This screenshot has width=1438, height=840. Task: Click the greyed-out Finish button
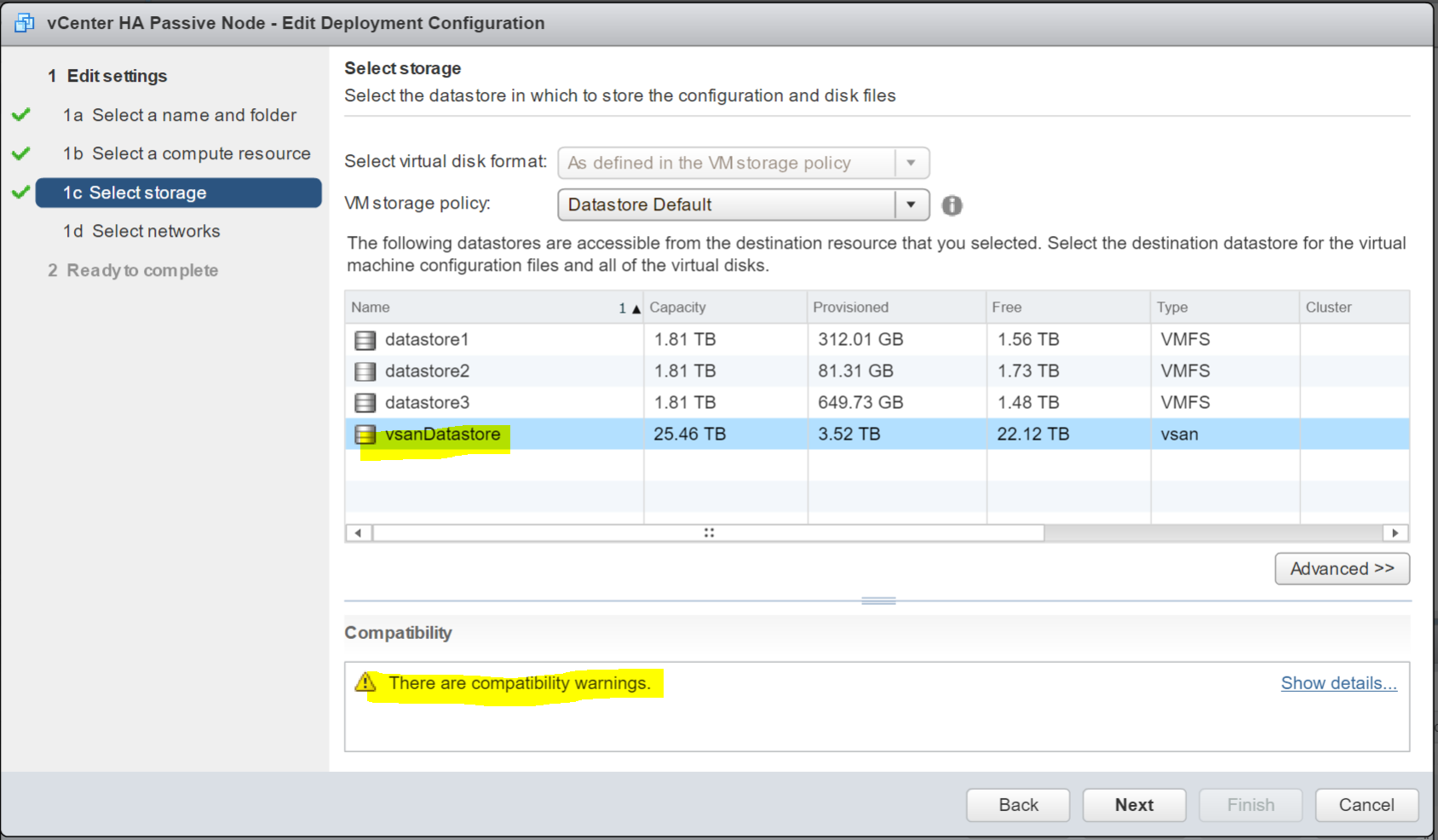click(x=1251, y=804)
